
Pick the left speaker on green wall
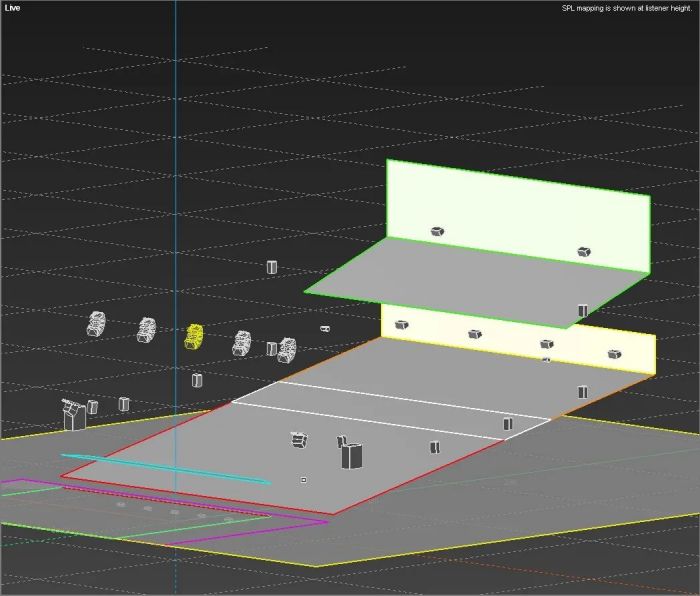click(x=437, y=231)
